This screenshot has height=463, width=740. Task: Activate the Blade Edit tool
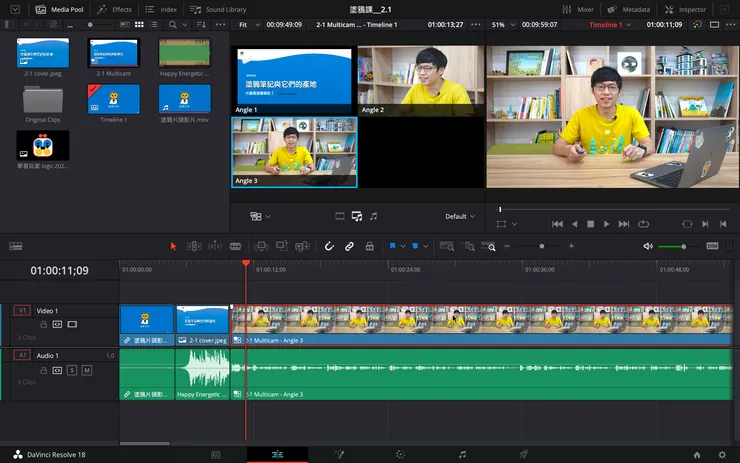point(235,245)
